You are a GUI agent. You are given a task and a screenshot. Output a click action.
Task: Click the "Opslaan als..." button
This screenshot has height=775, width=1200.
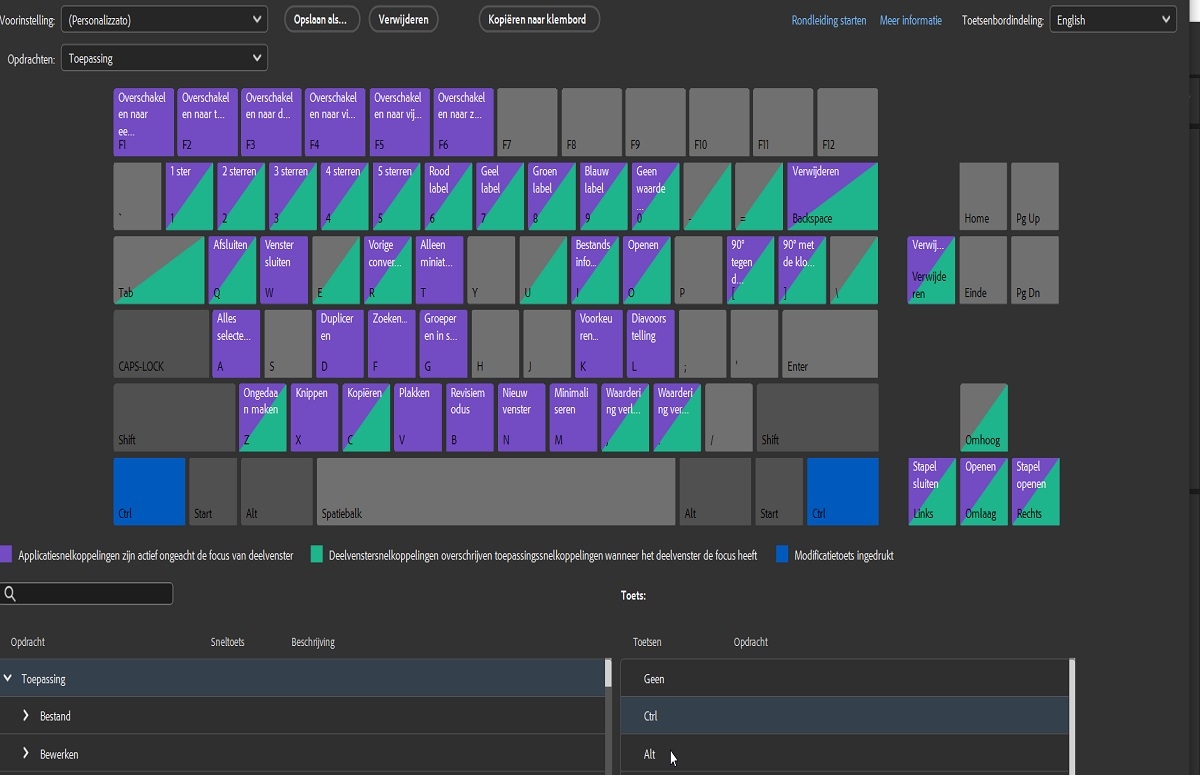pos(320,18)
